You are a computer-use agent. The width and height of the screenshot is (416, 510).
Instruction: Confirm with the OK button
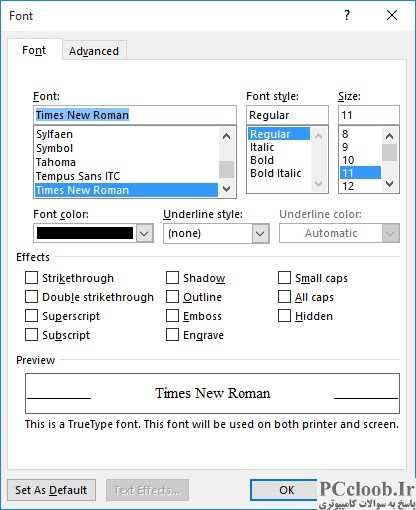287,490
